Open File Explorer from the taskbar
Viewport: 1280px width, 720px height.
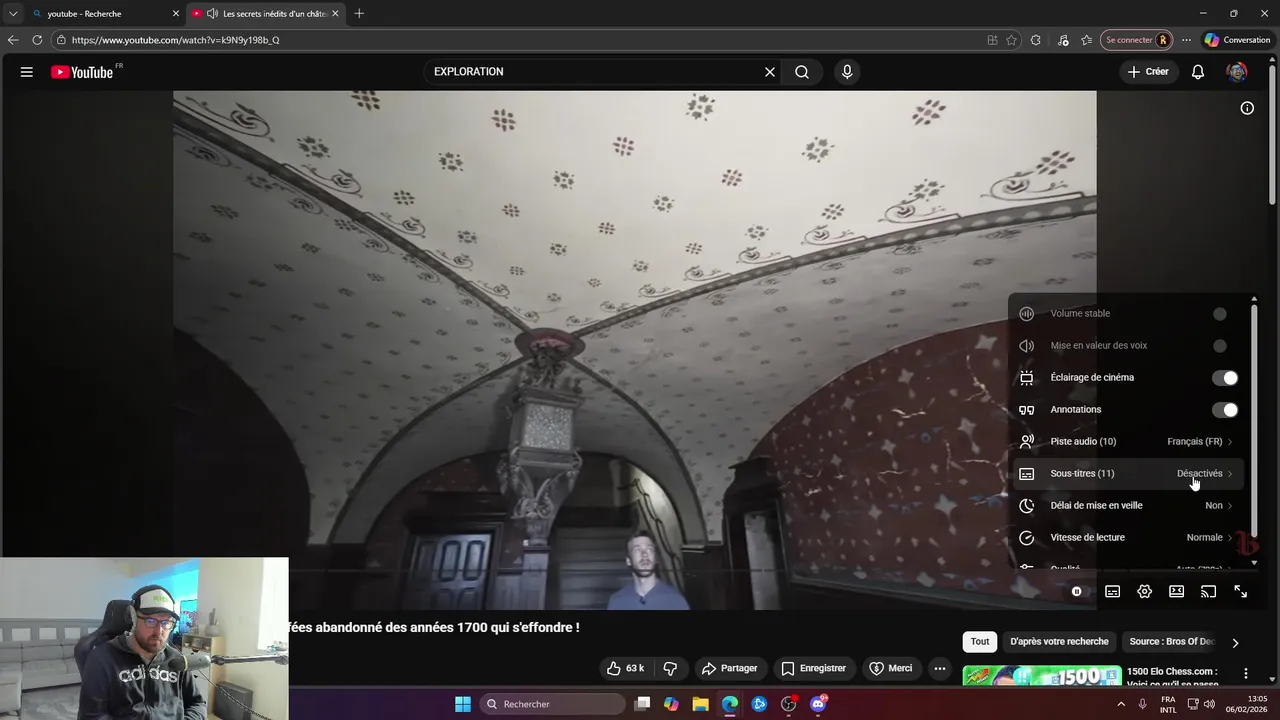tap(700, 704)
